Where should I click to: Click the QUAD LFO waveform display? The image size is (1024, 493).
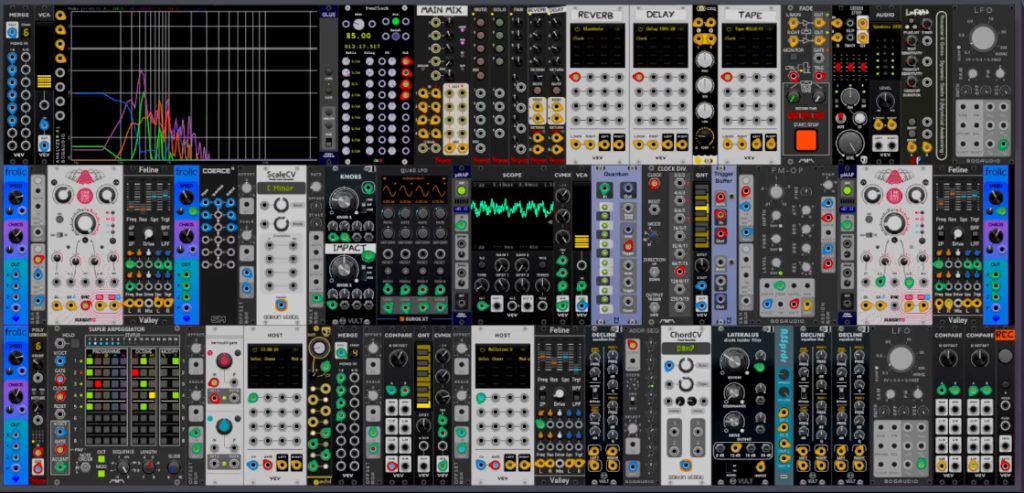(414, 190)
